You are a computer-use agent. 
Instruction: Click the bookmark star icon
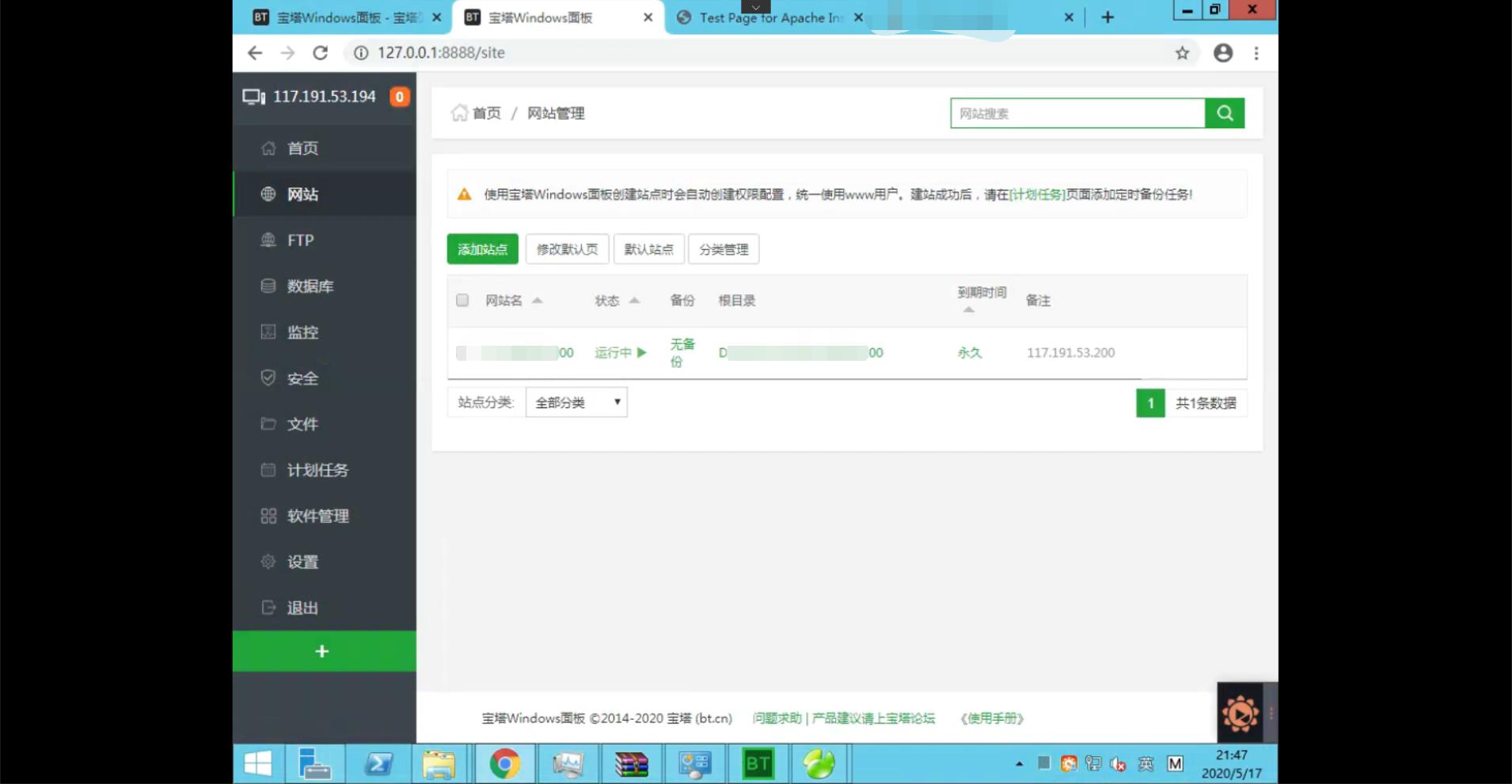click(x=1182, y=53)
